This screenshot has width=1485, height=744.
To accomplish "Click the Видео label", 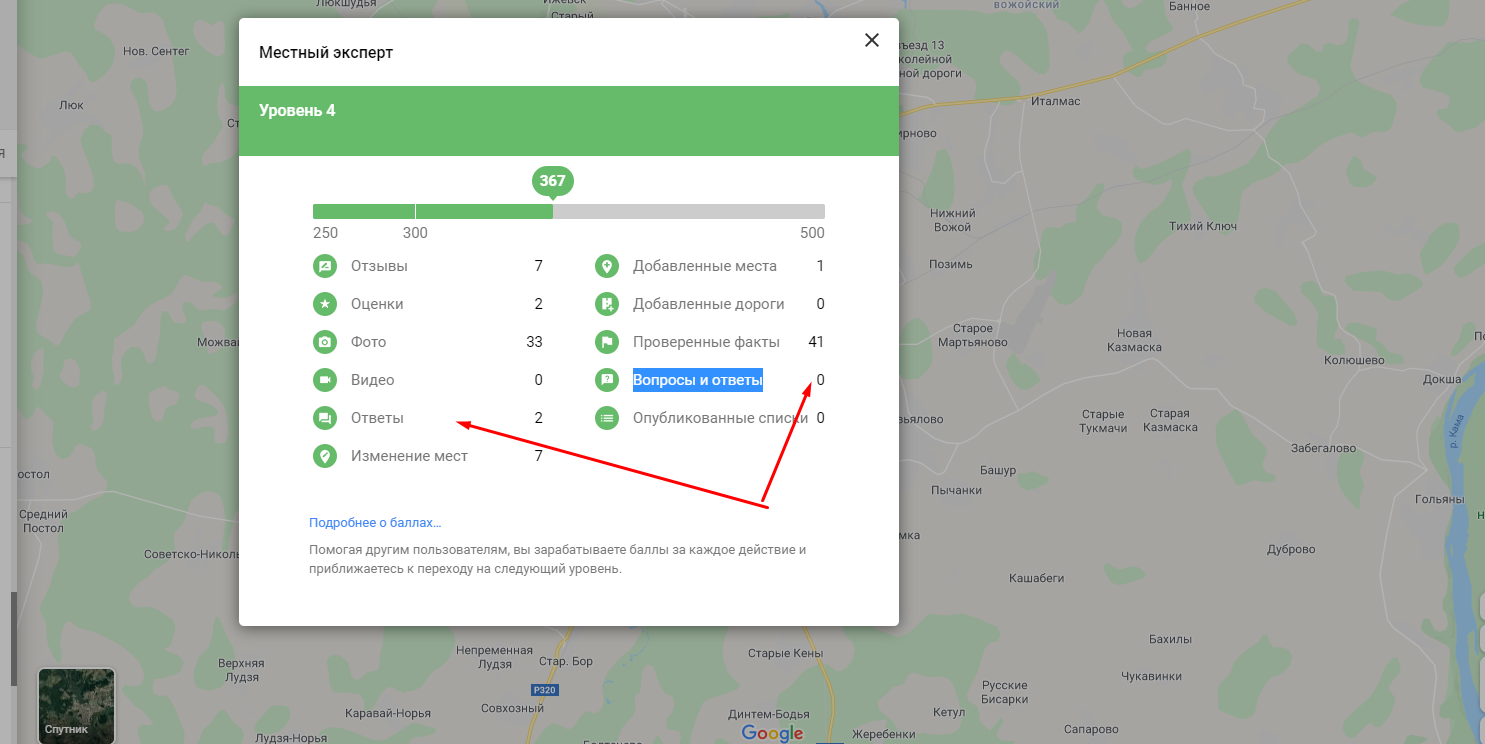I will [x=372, y=380].
